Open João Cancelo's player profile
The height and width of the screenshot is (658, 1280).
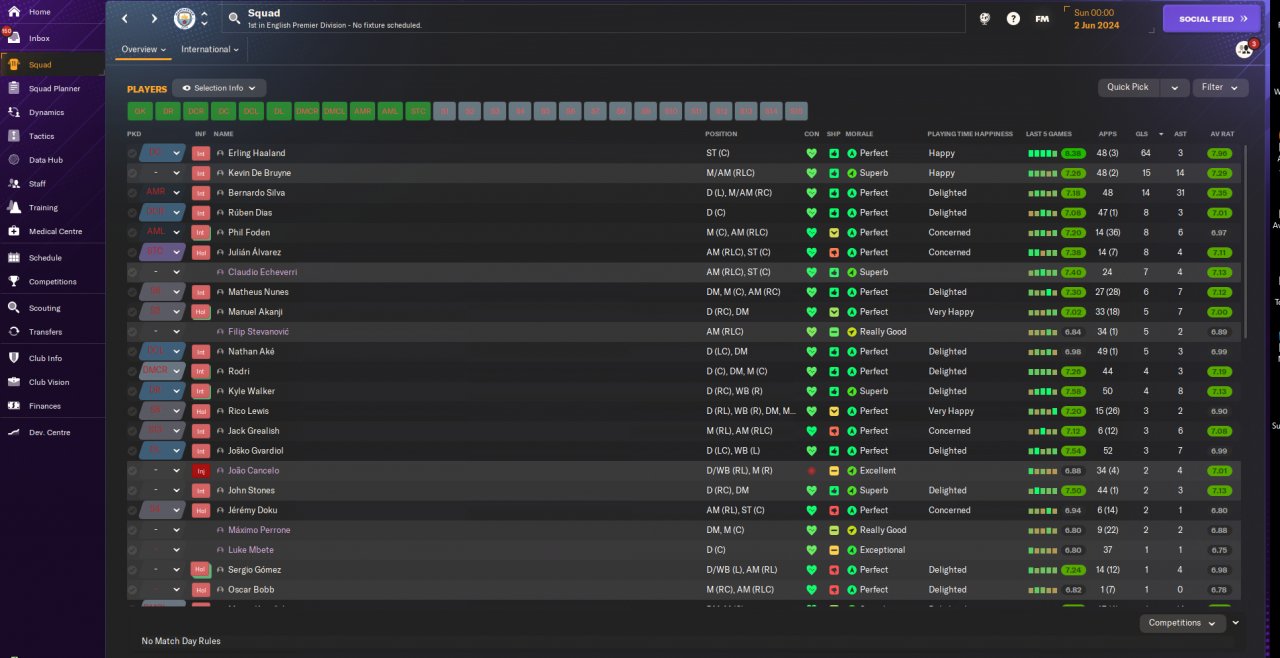coord(254,471)
